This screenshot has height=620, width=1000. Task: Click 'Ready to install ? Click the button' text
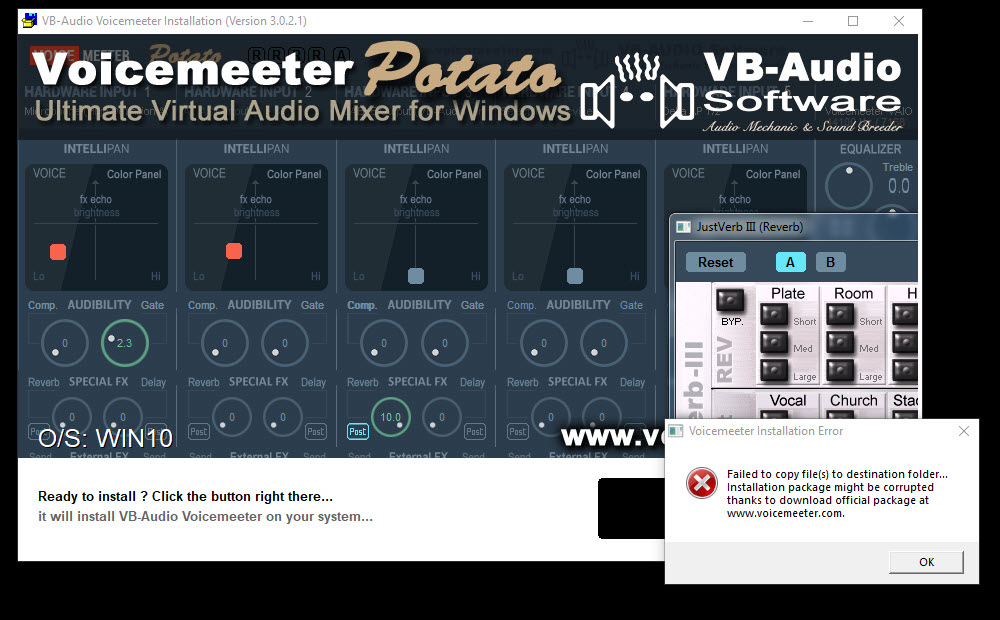click(185, 496)
